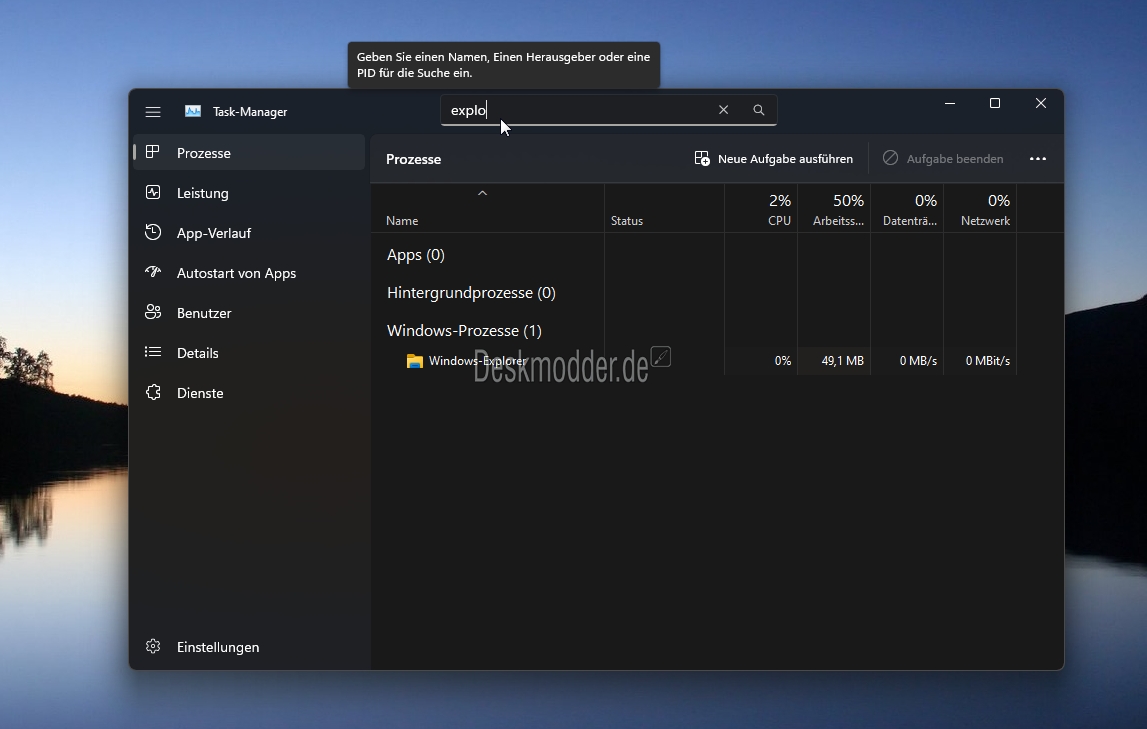The height and width of the screenshot is (729, 1147).
Task: Click the Task-Manager title text
Action: pos(250,112)
